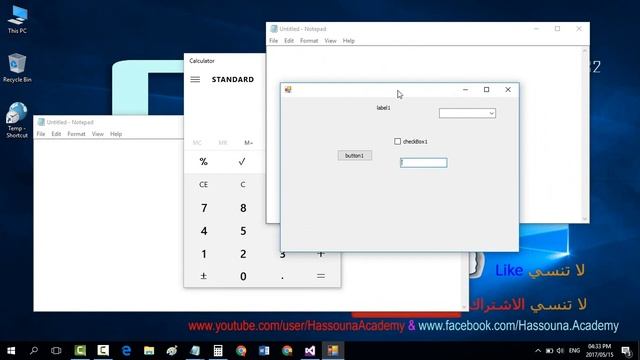Switch to Notepad via its taskbar icon
This screenshot has width=640, height=360.
195,351
